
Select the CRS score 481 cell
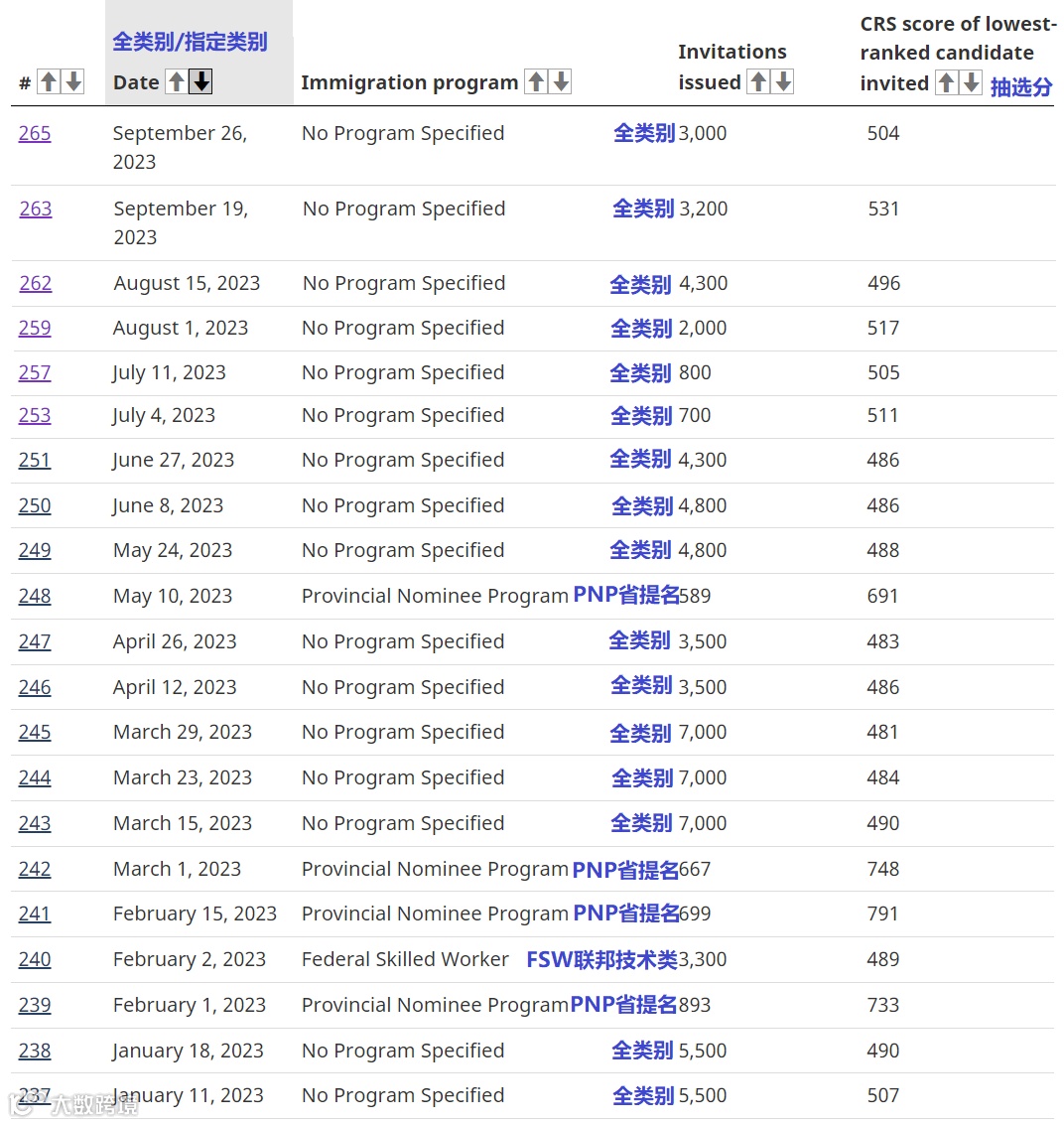coord(882,733)
